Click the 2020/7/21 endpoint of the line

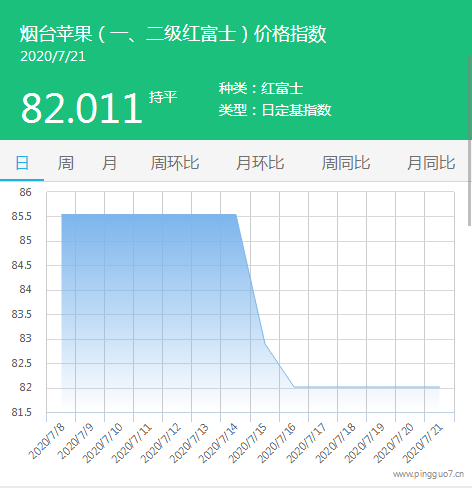[x=439, y=387]
